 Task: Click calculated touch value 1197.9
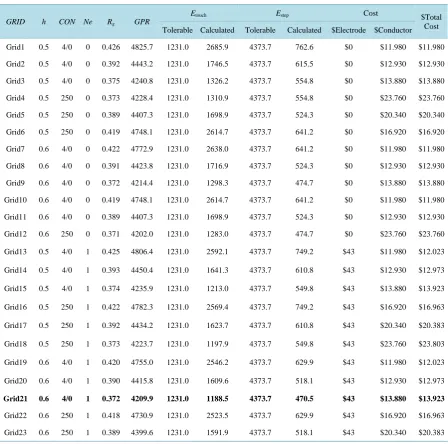pos(217,344)
